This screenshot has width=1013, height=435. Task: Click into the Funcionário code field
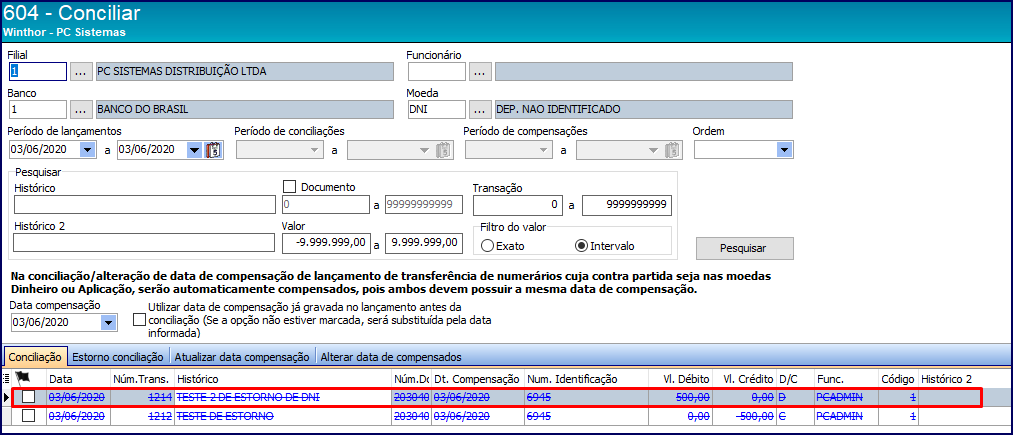click(437, 71)
